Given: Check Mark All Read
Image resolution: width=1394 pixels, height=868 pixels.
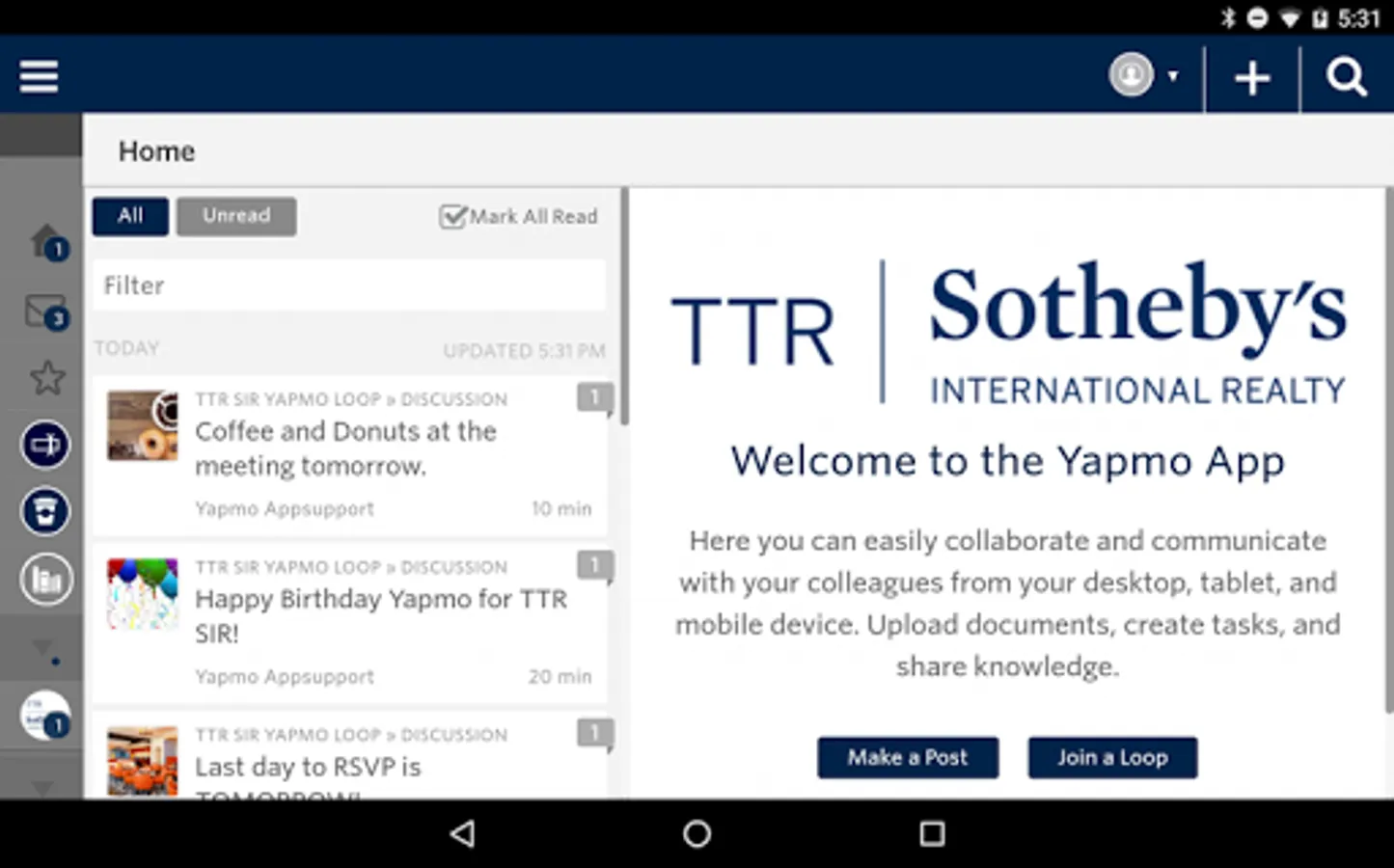Looking at the screenshot, I should click(519, 216).
